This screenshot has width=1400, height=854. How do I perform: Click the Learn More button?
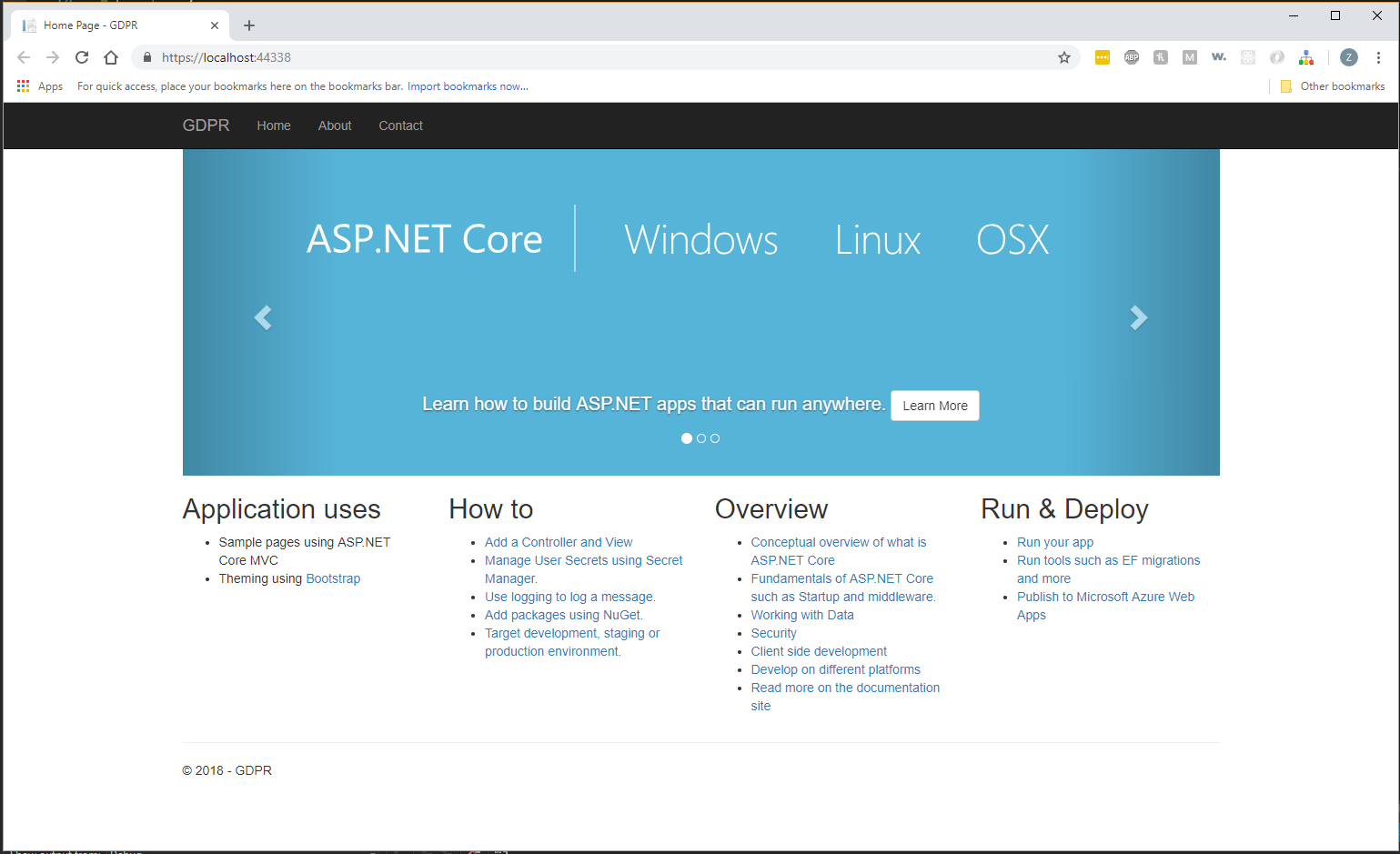935,406
